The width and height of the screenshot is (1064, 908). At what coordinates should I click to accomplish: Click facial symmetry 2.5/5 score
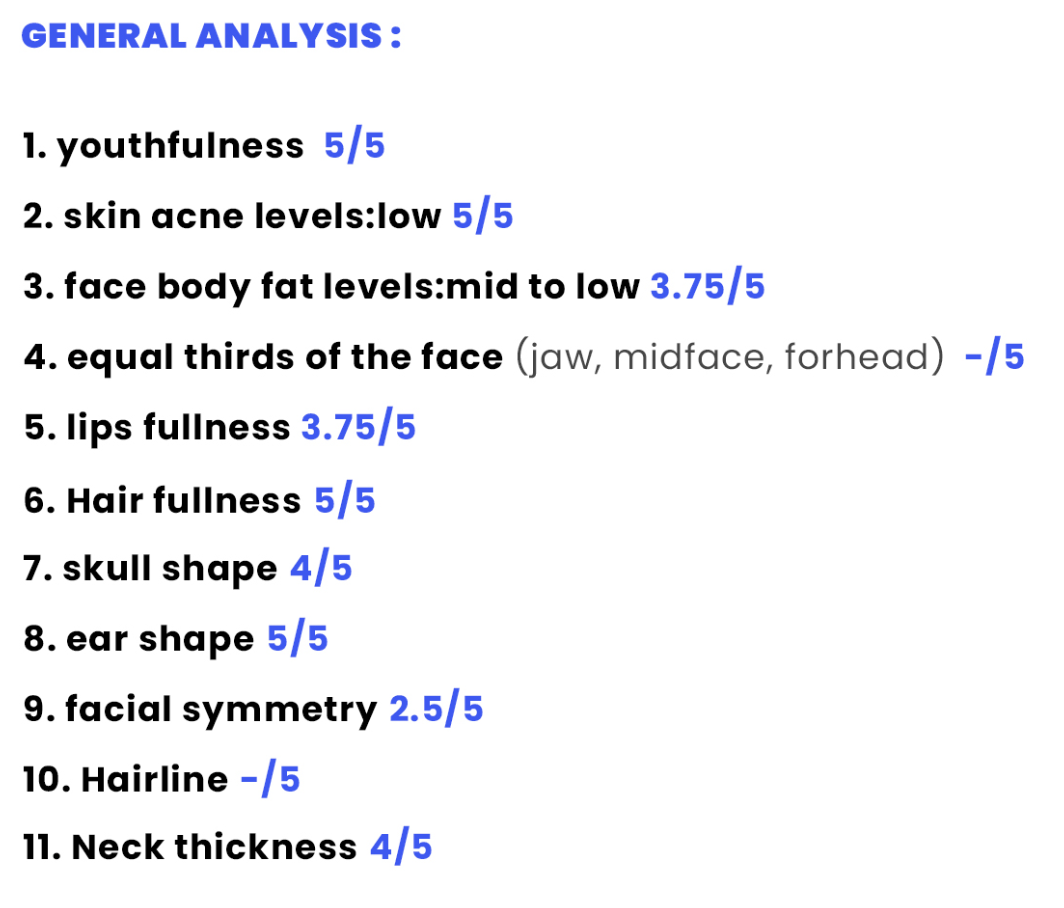tap(436, 710)
